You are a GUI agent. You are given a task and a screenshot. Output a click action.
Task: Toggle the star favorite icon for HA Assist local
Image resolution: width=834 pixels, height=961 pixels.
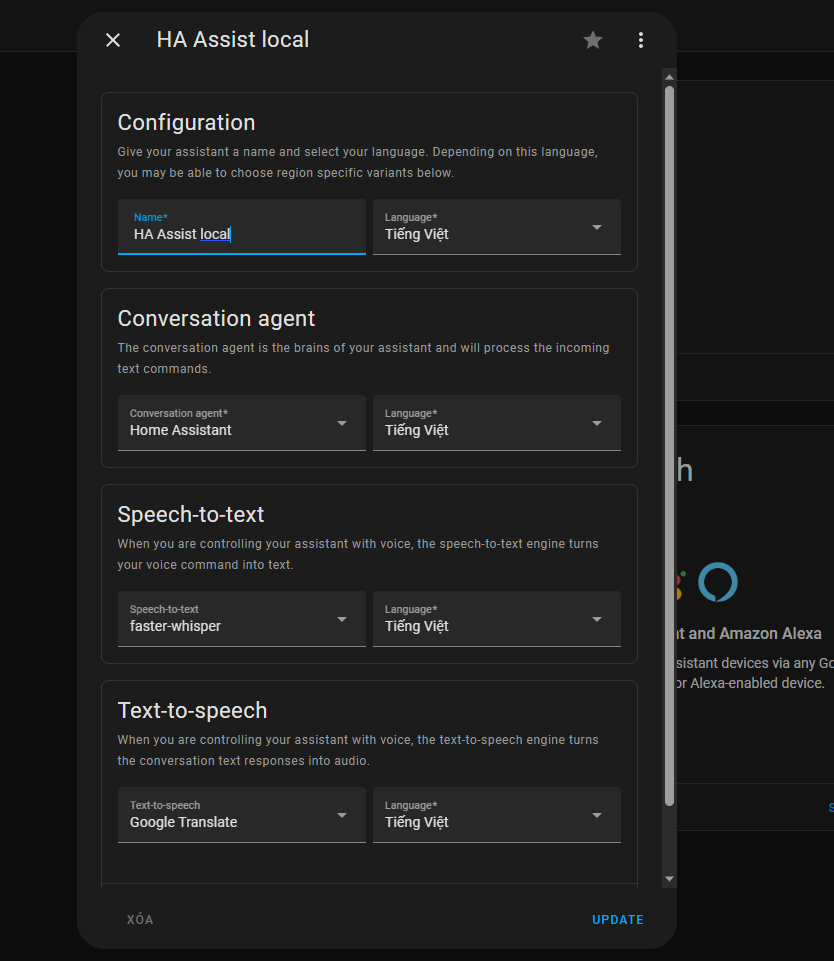click(592, 40)
